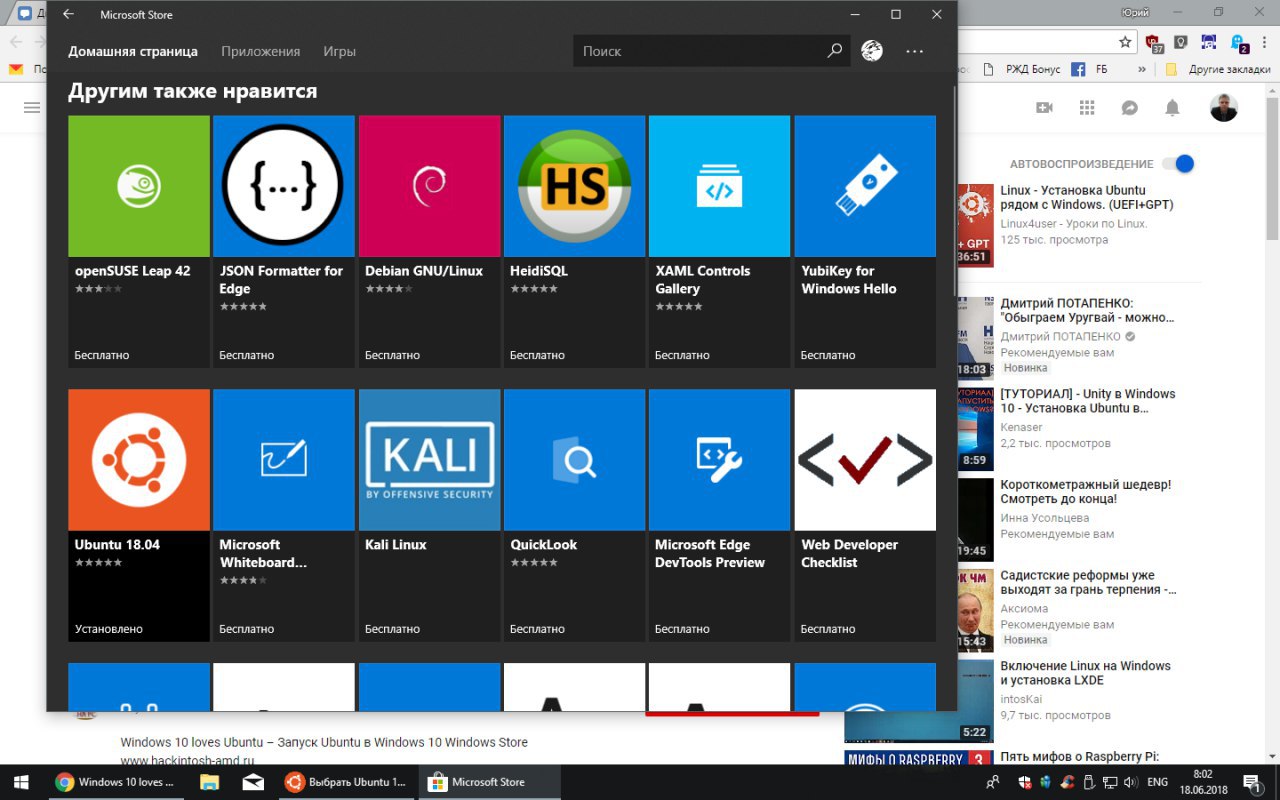Open Другие закладки bookmarks folder
The image size is (1280, 800).
coord(1218,70)
